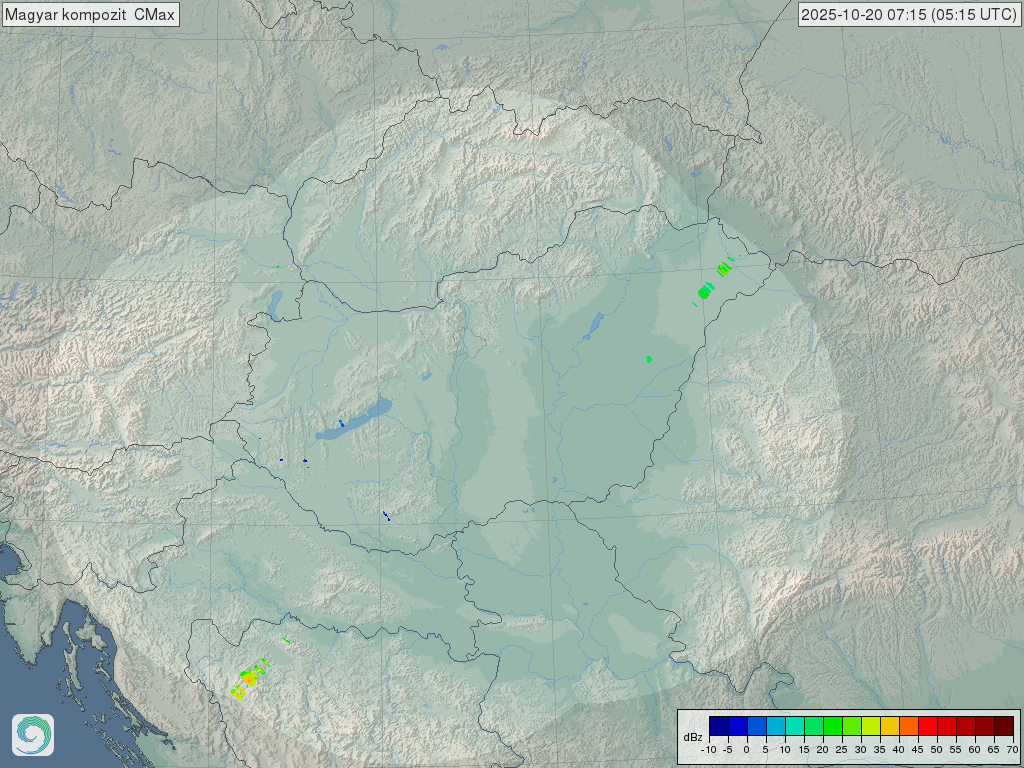Click the 2025-10-20 07:15 timestamp label
This screenshot has height=768, width=1024.
click(909, 14)
